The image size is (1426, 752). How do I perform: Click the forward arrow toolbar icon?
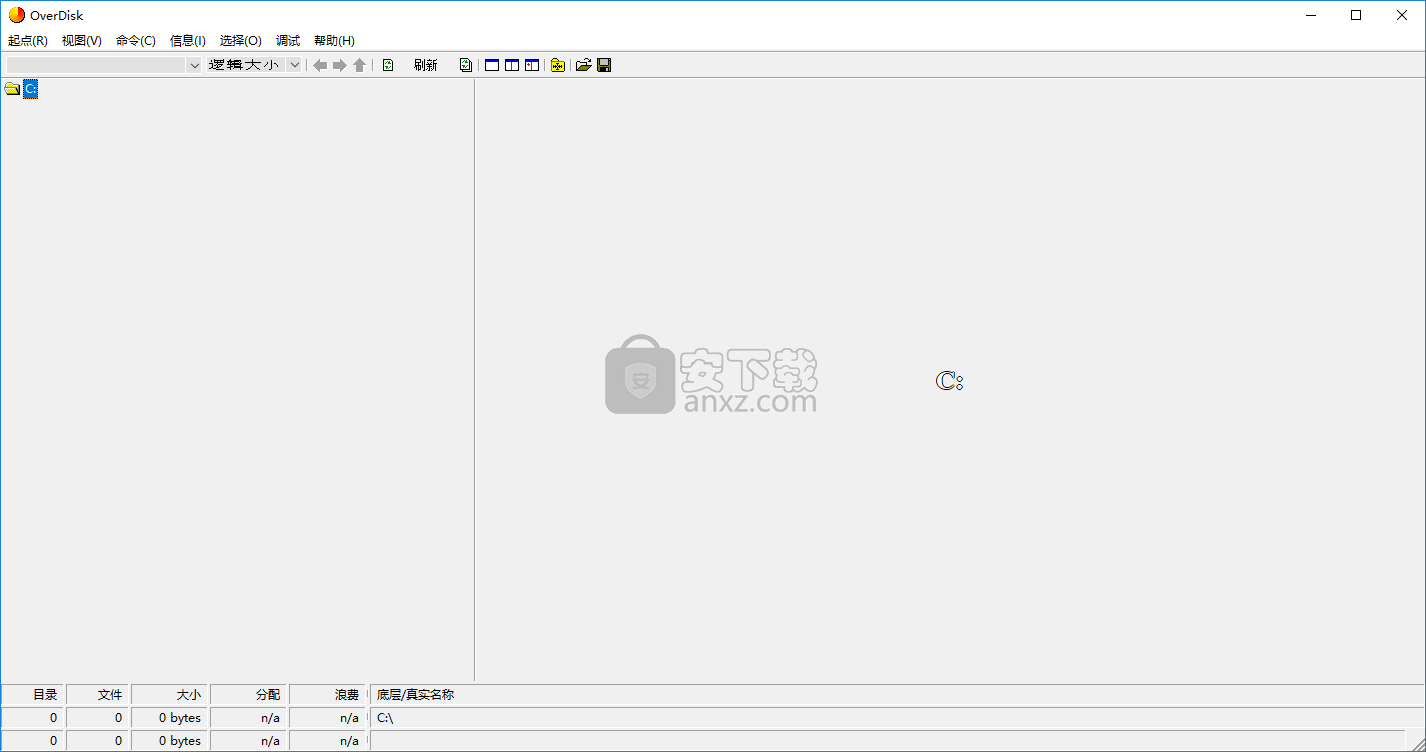tap(340, 65)
